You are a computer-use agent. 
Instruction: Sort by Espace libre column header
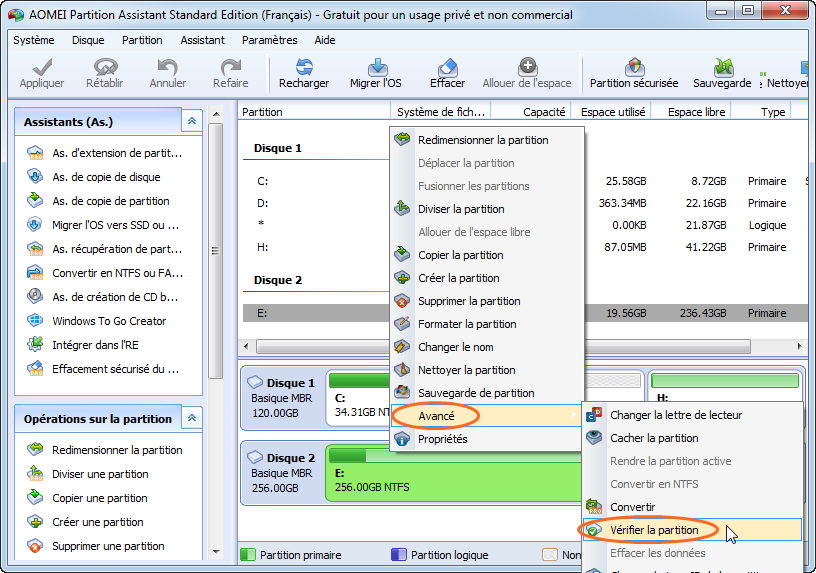coord(692,112)
